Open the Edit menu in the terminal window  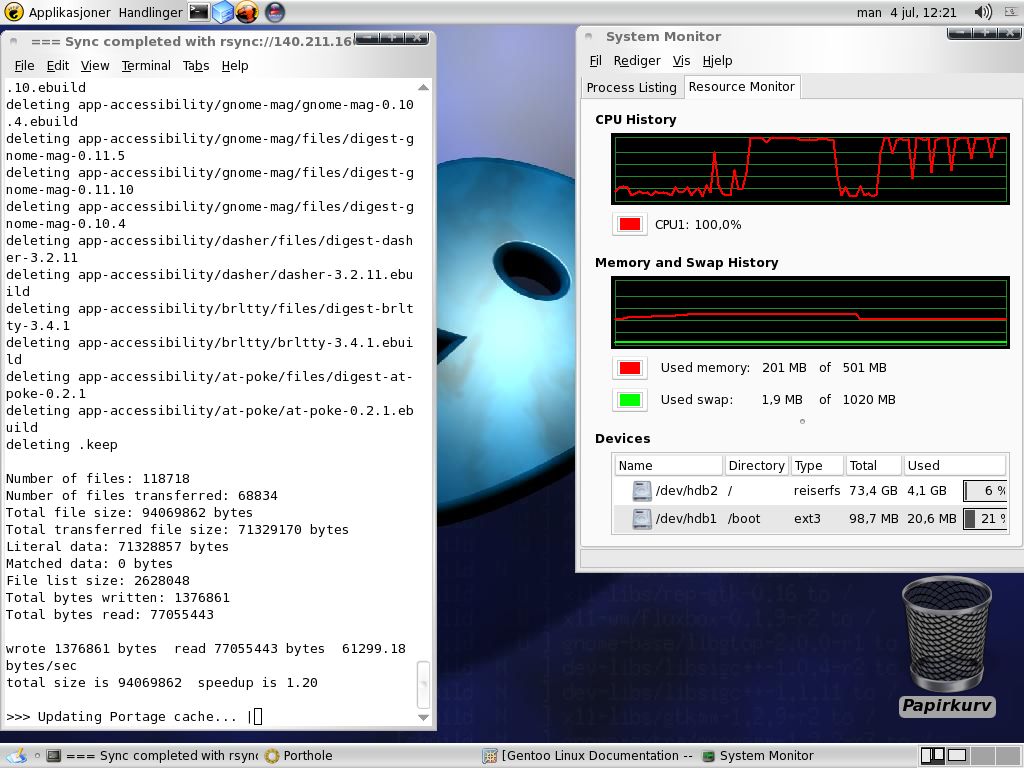click(x=57, y=65)
